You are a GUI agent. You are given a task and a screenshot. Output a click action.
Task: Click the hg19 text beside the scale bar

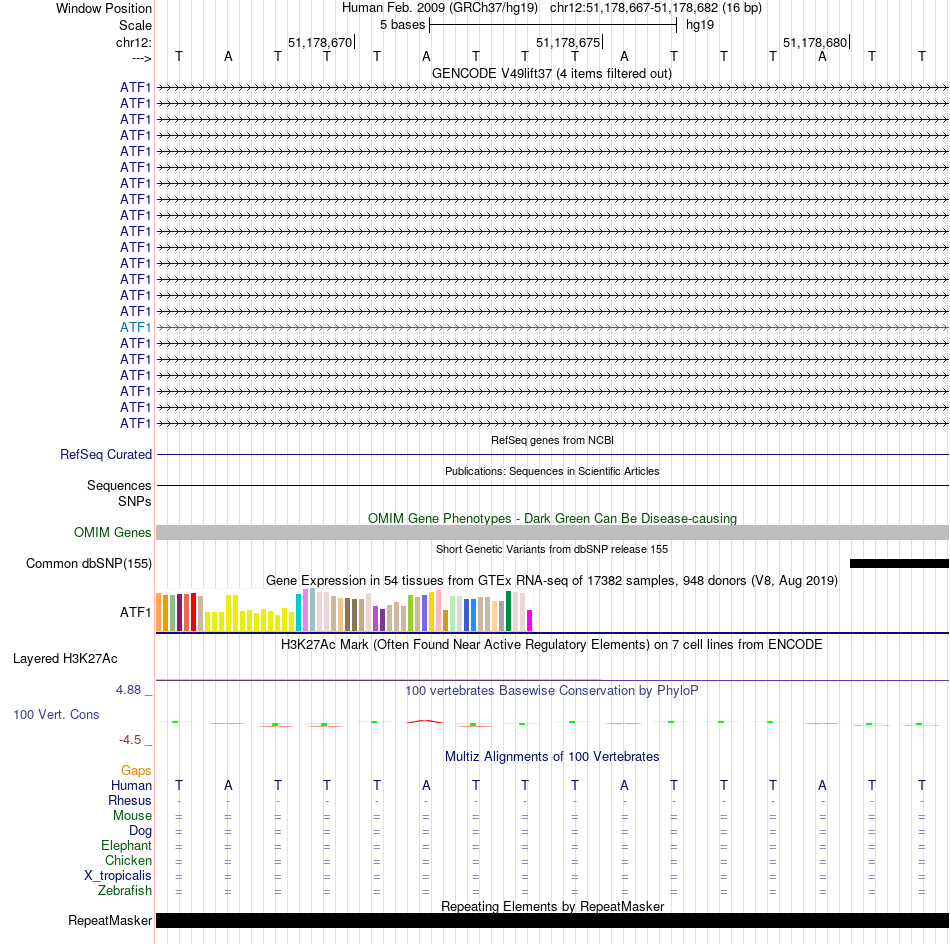point(700,25)
